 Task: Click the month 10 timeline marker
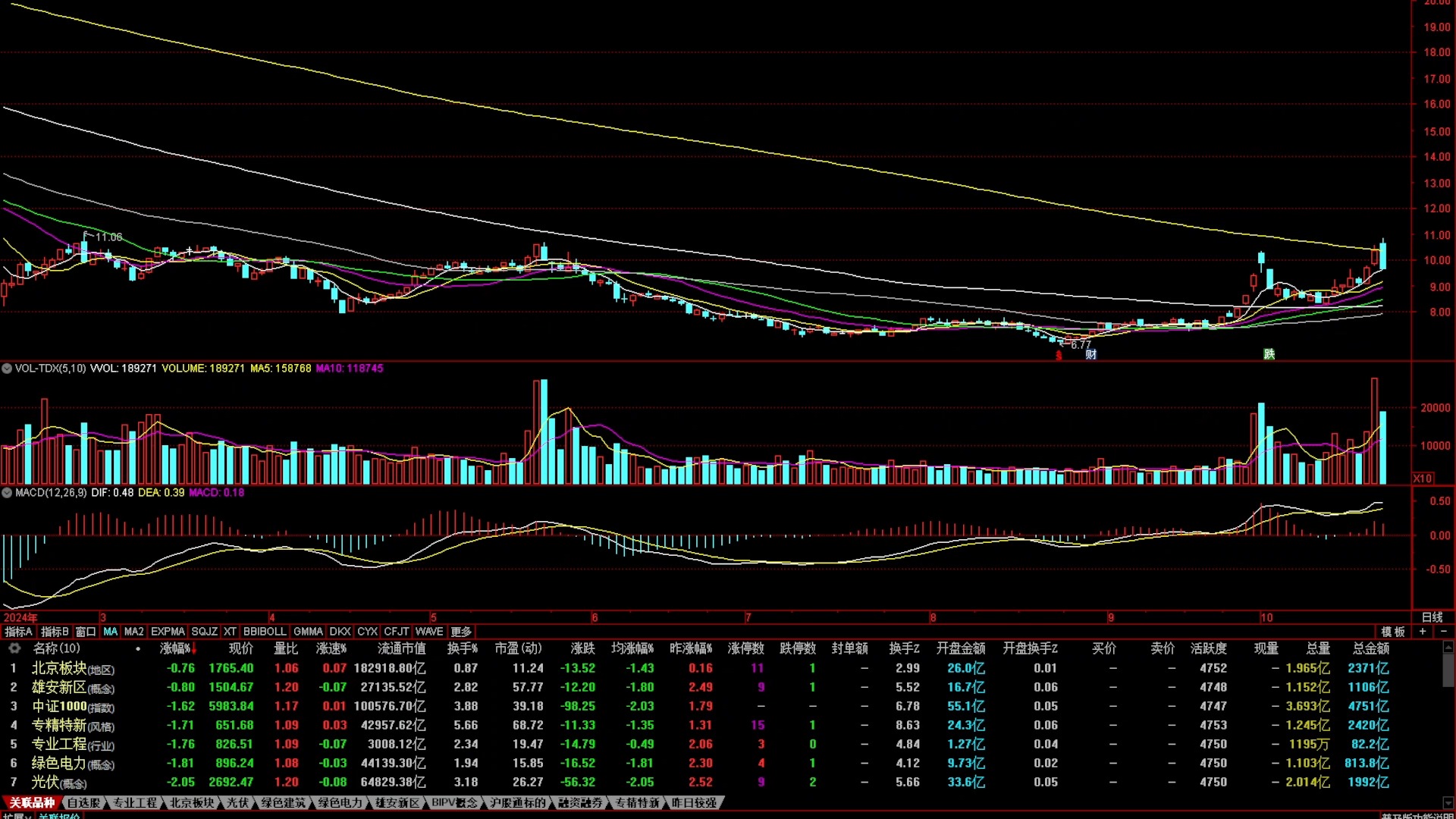coord(1266,617)
